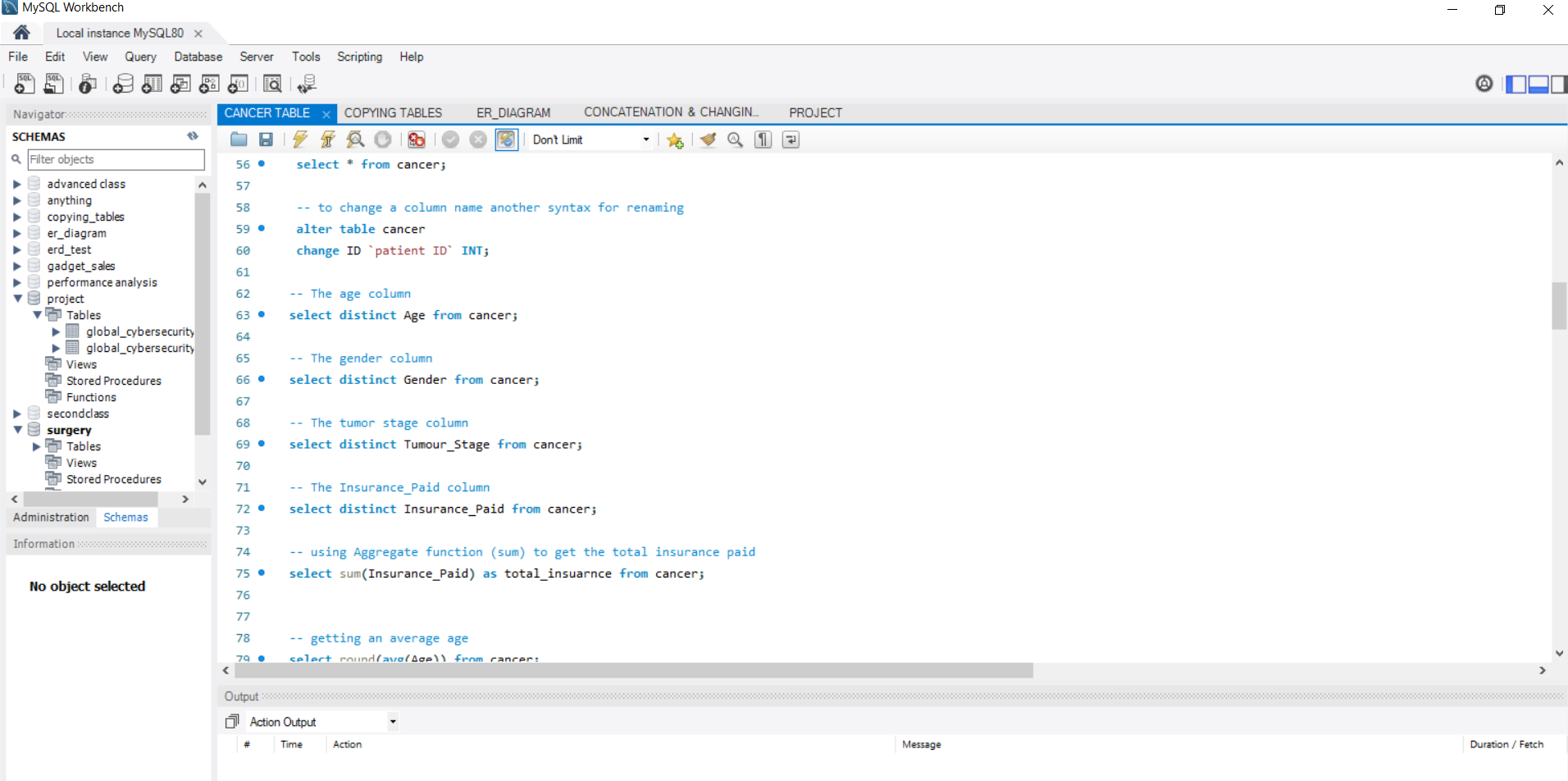Open the Workbench preferences gear
The height and width of the screenshot is (781, 1568).
point(1484,83)
